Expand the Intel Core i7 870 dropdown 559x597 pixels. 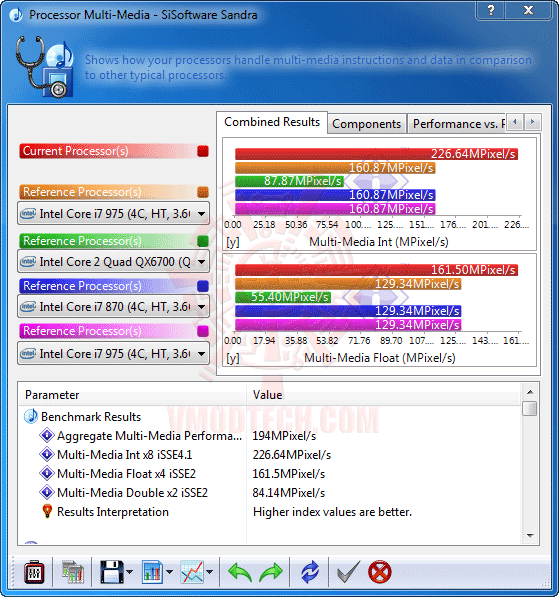201,307
